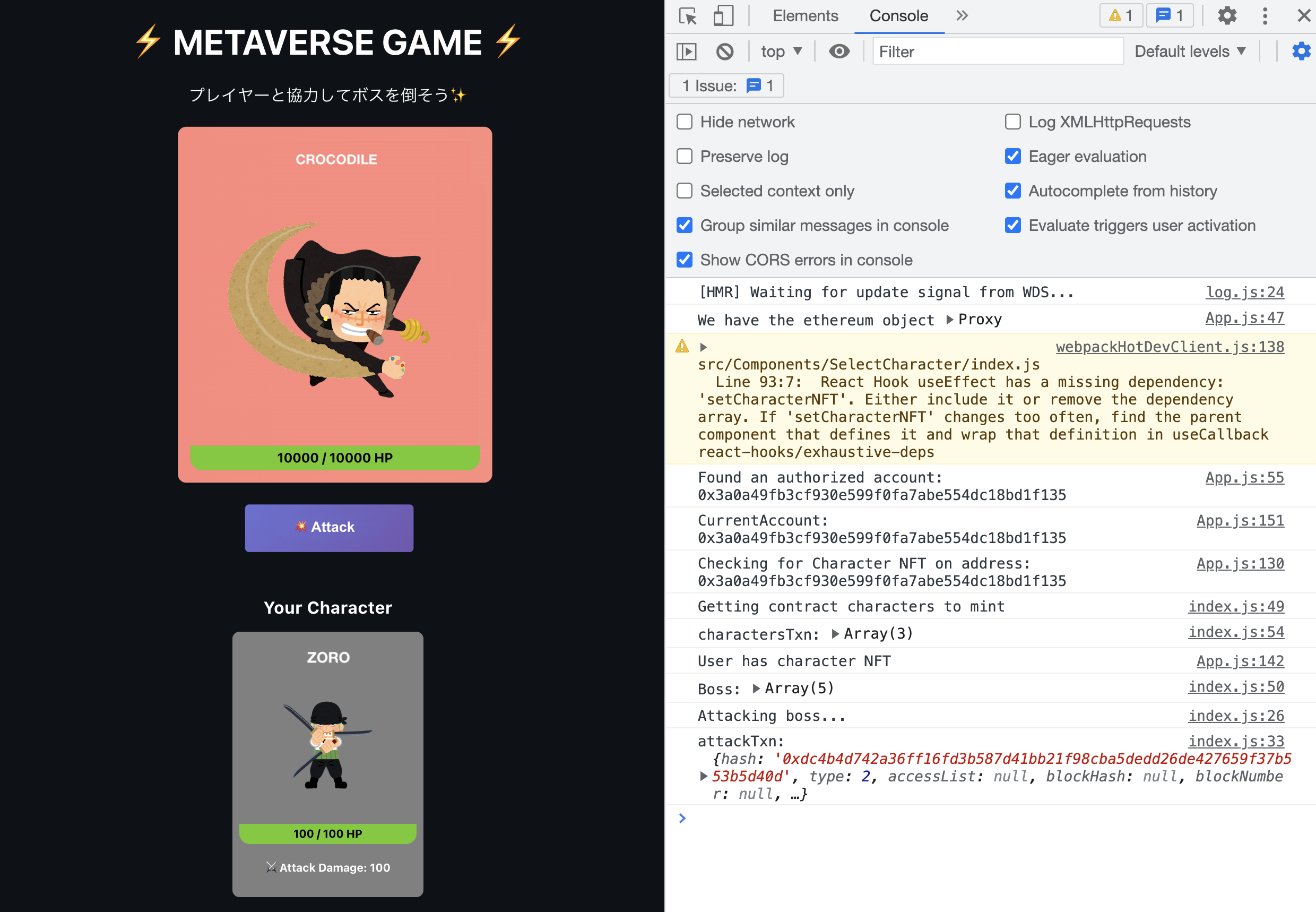The height and width of the screenshot is (912, 1316).
Task: Click the ZORO name label
Action: point(328,658)
